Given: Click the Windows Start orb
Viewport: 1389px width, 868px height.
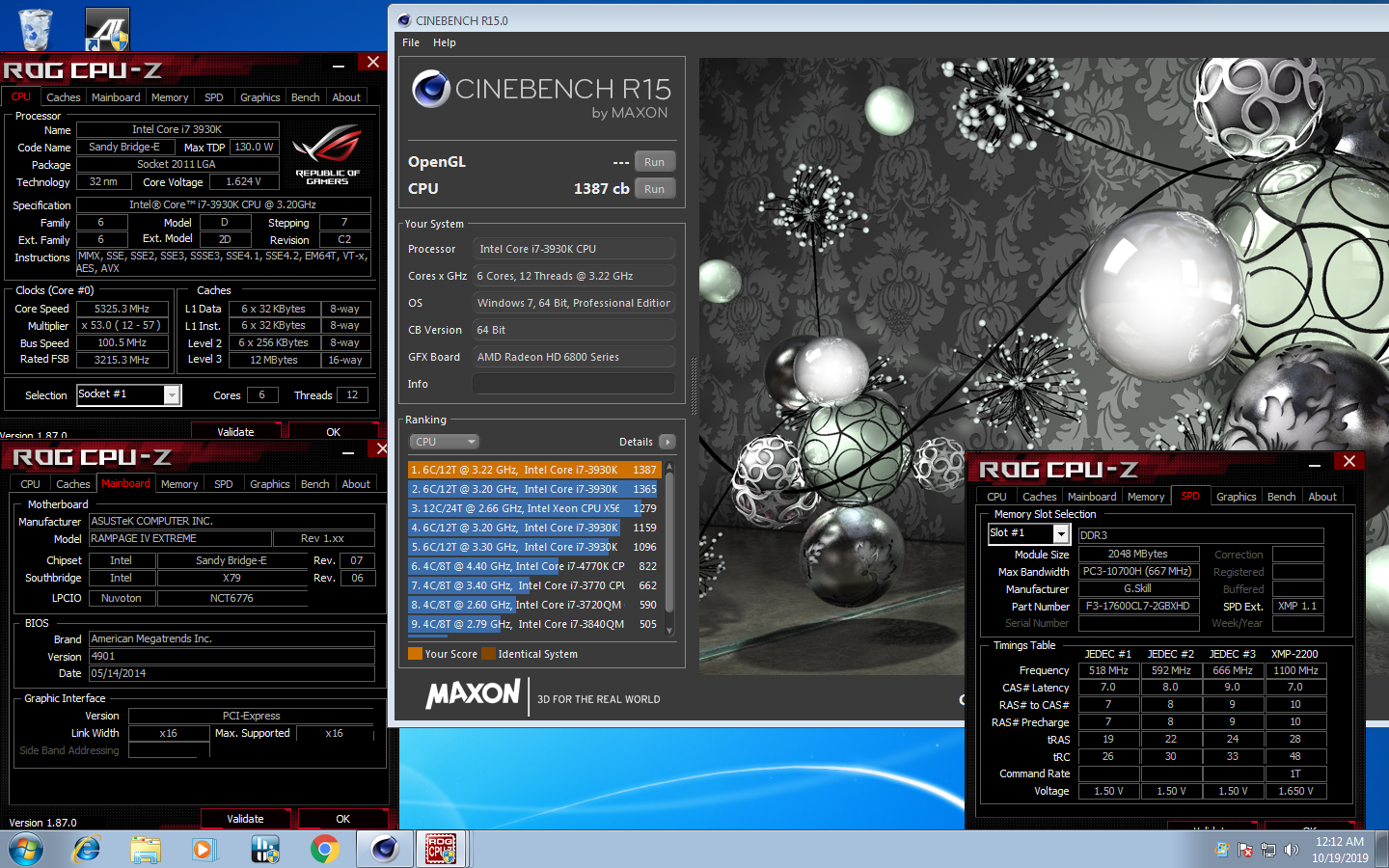Looking at the screenshot, I should point(26,850).
